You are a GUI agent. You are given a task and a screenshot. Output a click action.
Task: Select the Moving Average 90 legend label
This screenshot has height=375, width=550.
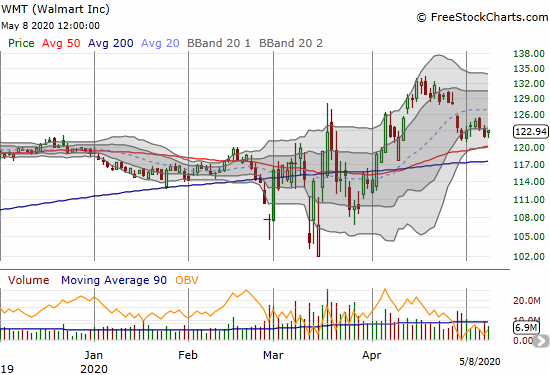point(114,280)
